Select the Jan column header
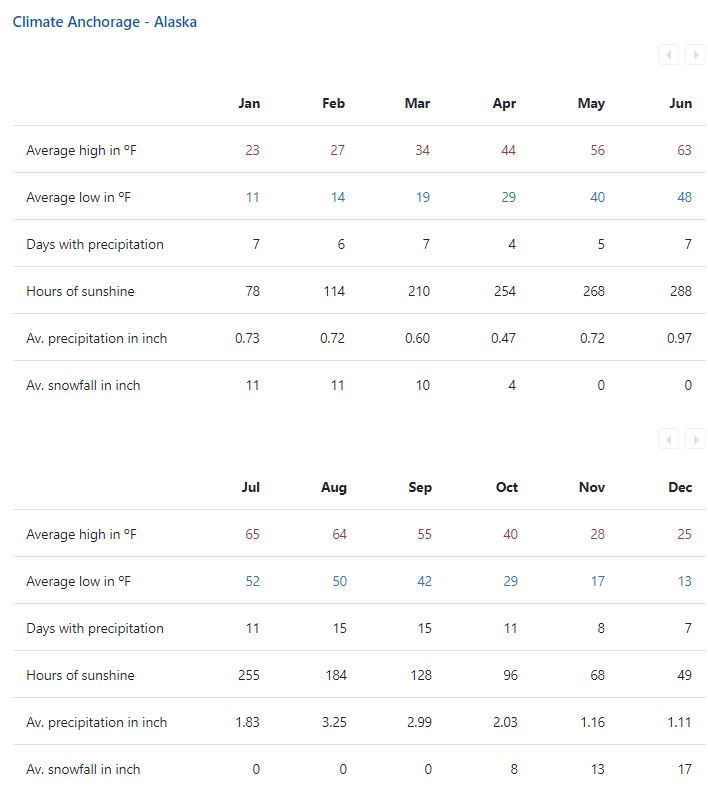Viewport: 708px width, 804px height. pos(249,104)
